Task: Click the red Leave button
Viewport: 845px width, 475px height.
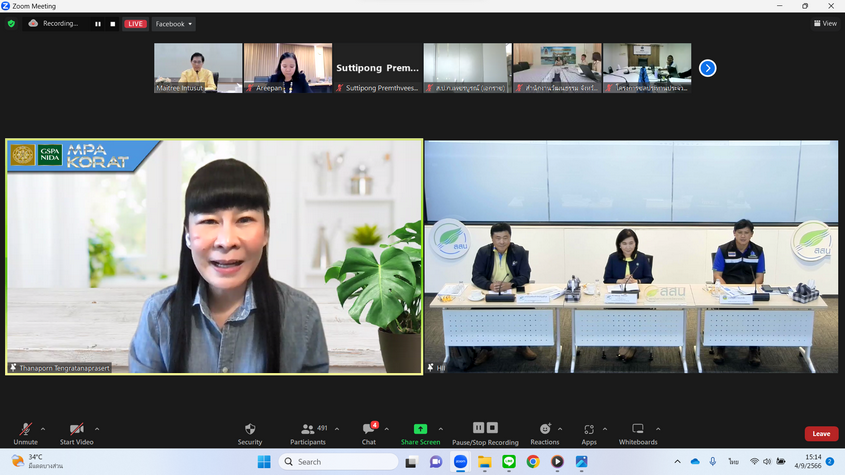Action: (821, 433)
